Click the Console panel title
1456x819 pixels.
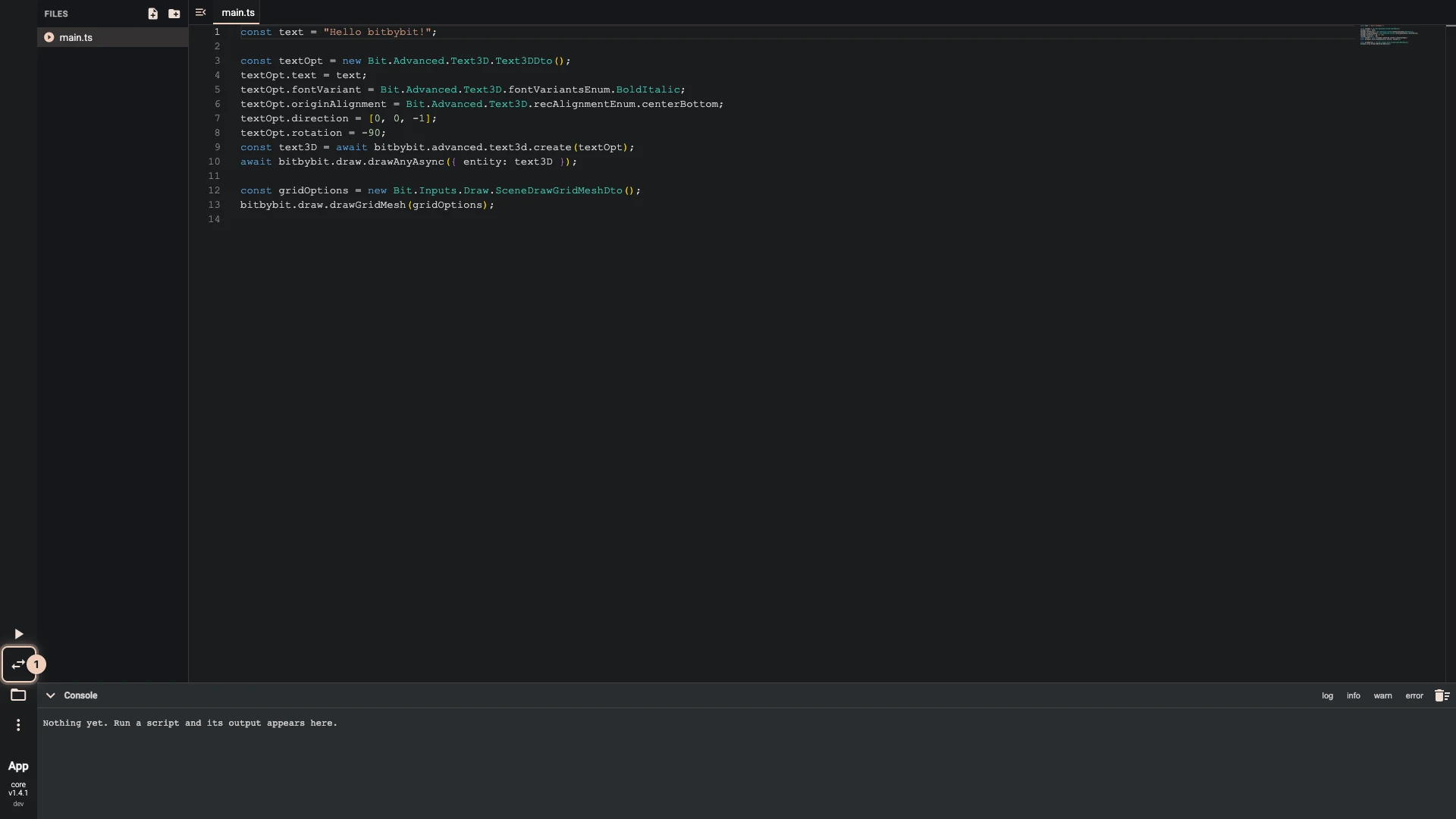80,695
